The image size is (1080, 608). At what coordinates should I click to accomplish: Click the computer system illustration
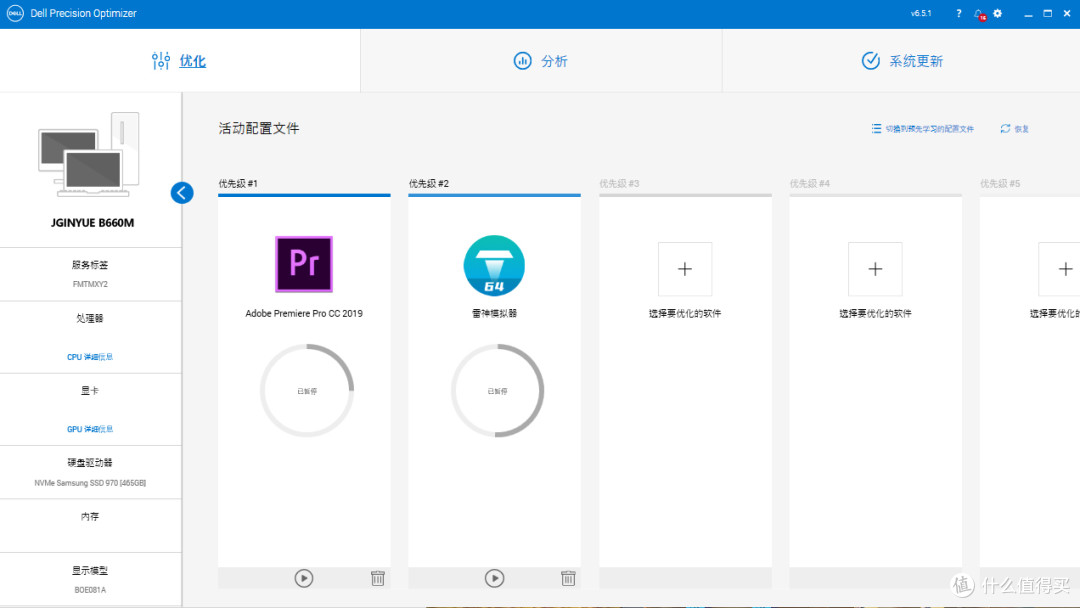pyautogui.click(x=88, y=155)
